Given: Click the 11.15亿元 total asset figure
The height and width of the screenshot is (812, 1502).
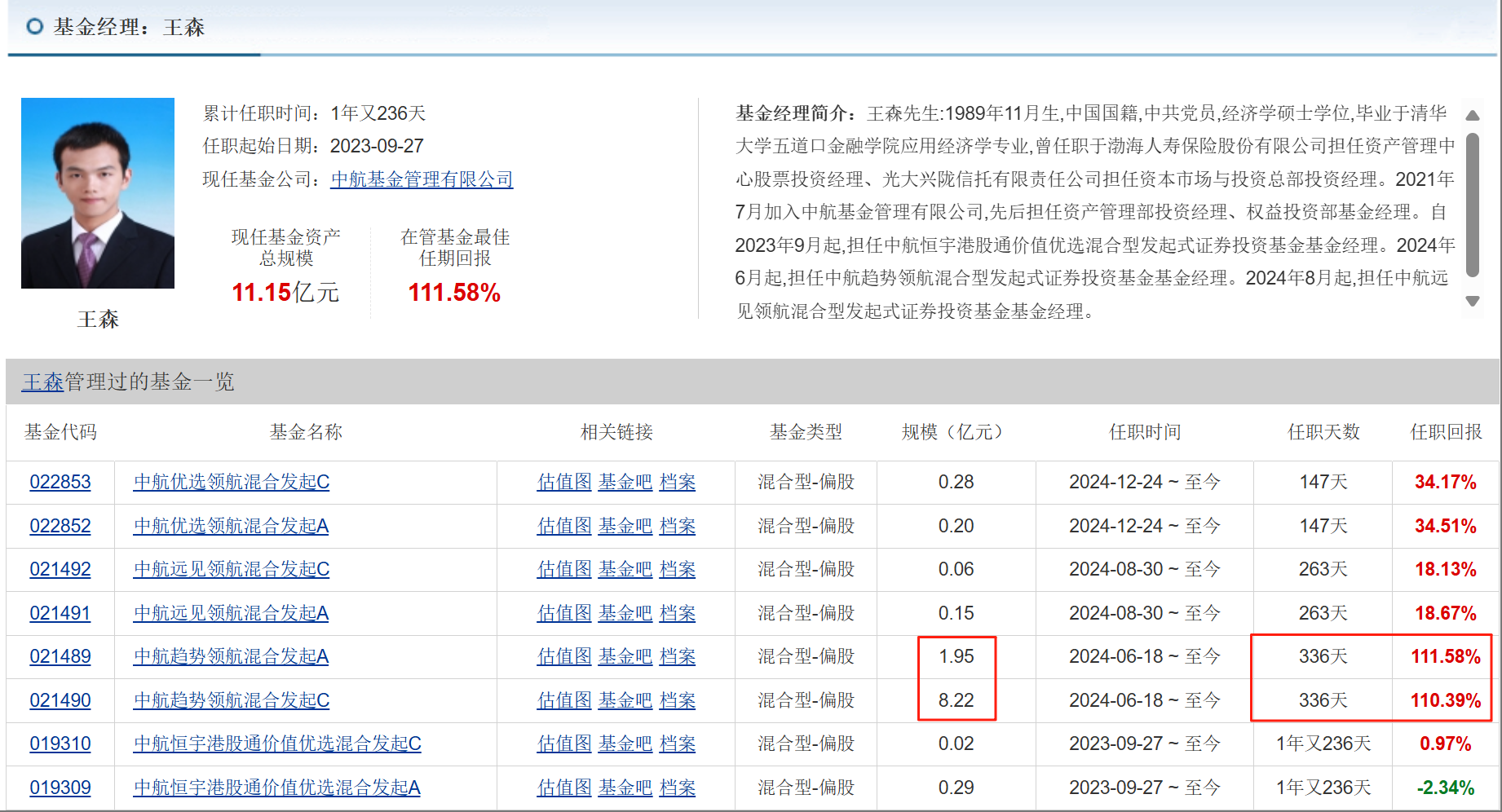Looking at the screenshot, I should [x=285, y=293].
